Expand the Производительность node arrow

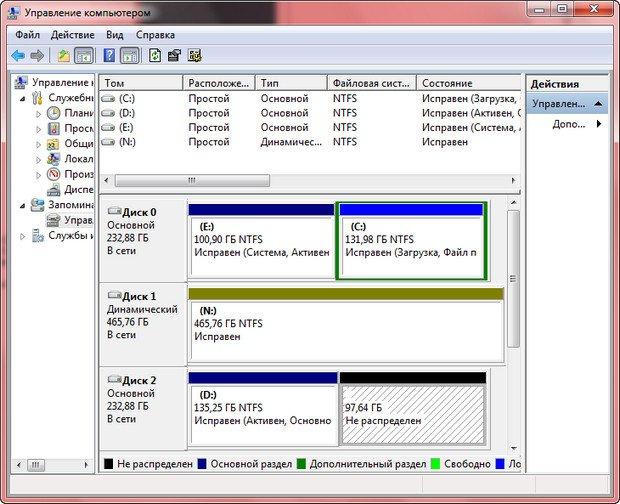(38, 175)
